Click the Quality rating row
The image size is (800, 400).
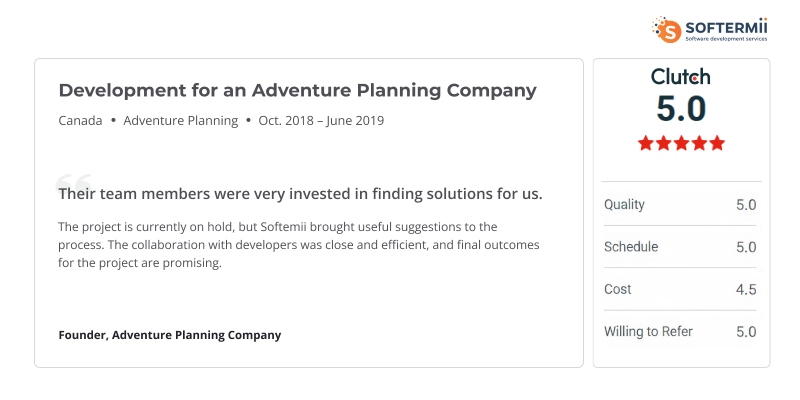point(680,205)
